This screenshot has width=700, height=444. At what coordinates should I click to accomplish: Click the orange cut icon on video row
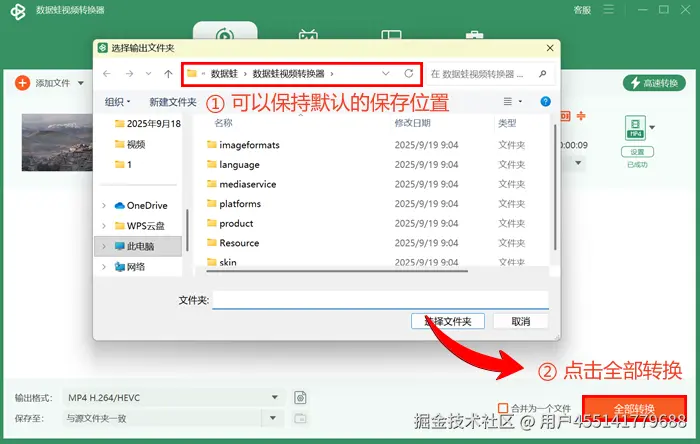click(581, 116)
